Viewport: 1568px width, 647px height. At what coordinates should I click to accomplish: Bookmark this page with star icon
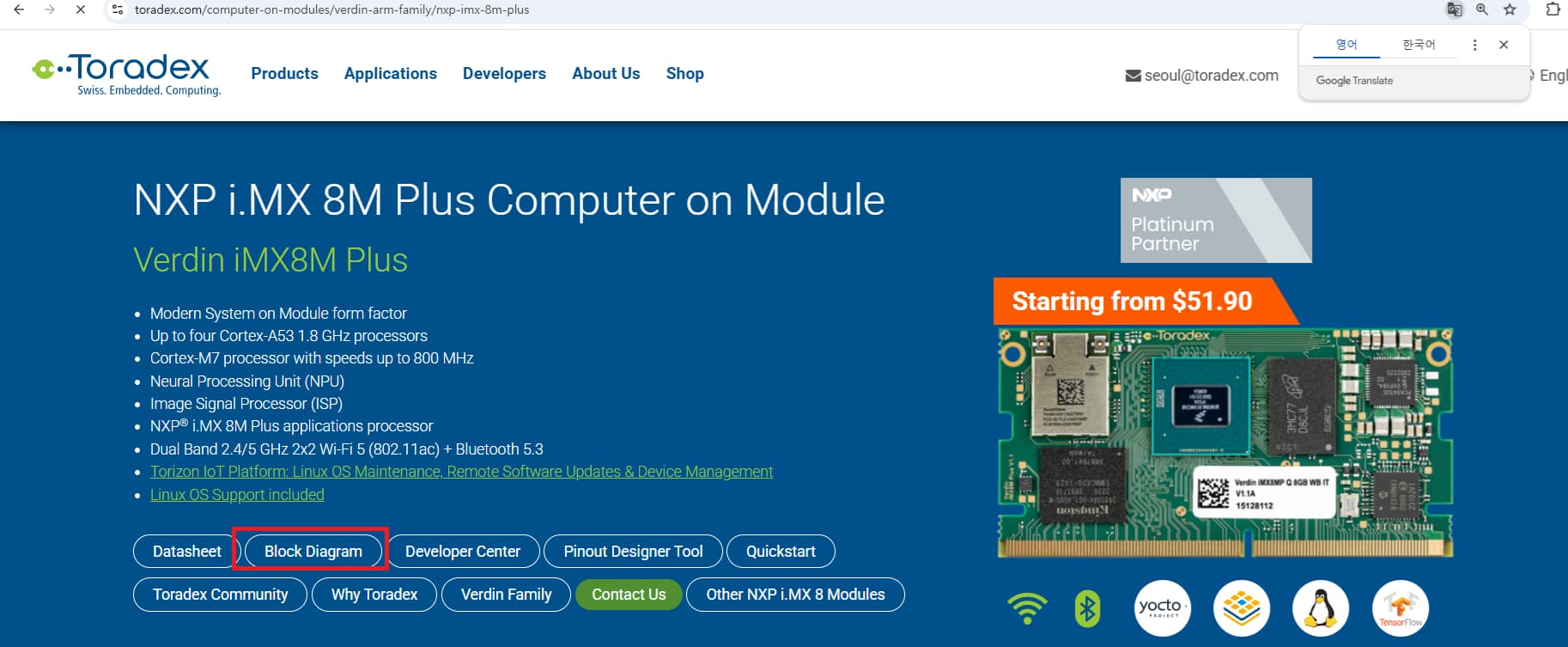[1510, 9]
